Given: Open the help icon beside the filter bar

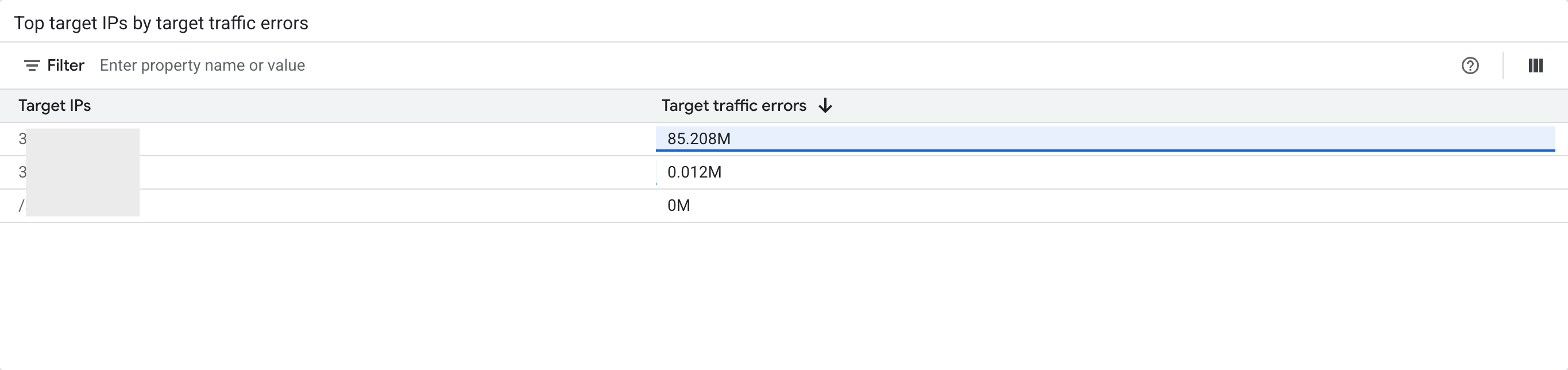Looking at the screenshot, I should coord(1470,65).
